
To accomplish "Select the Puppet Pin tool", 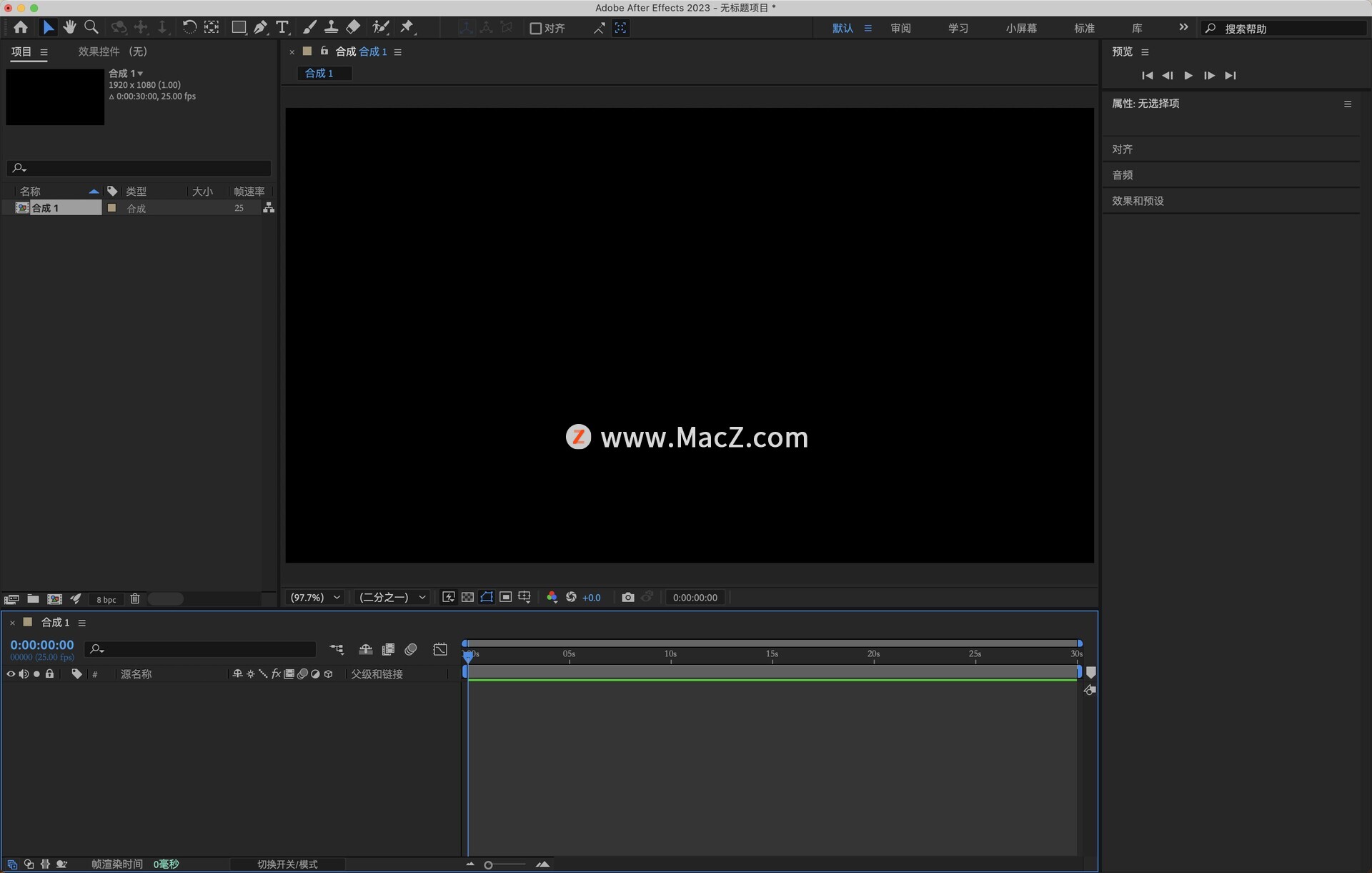I will point(407,27).
